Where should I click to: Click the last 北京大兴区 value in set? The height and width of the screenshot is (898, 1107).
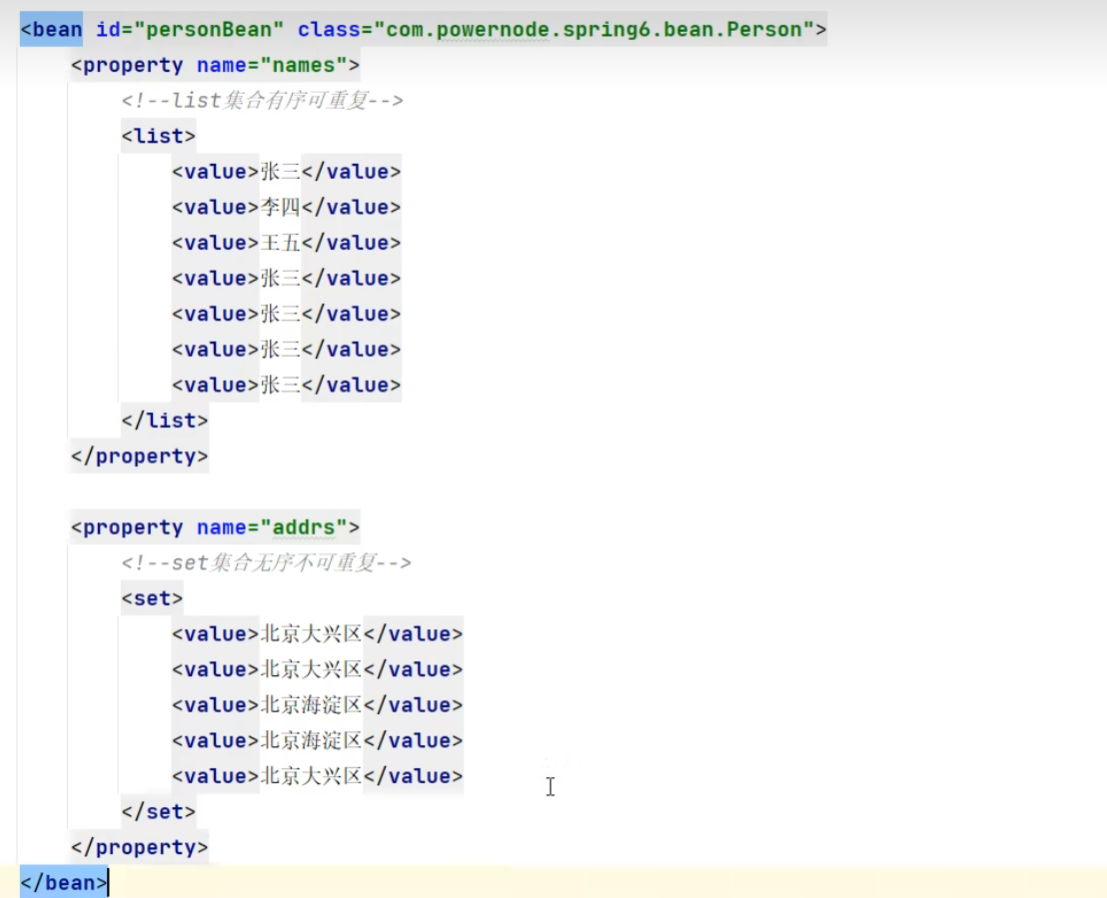[311, 776]
